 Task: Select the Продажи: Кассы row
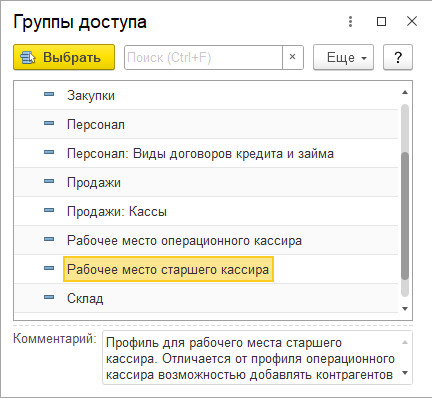206,211
